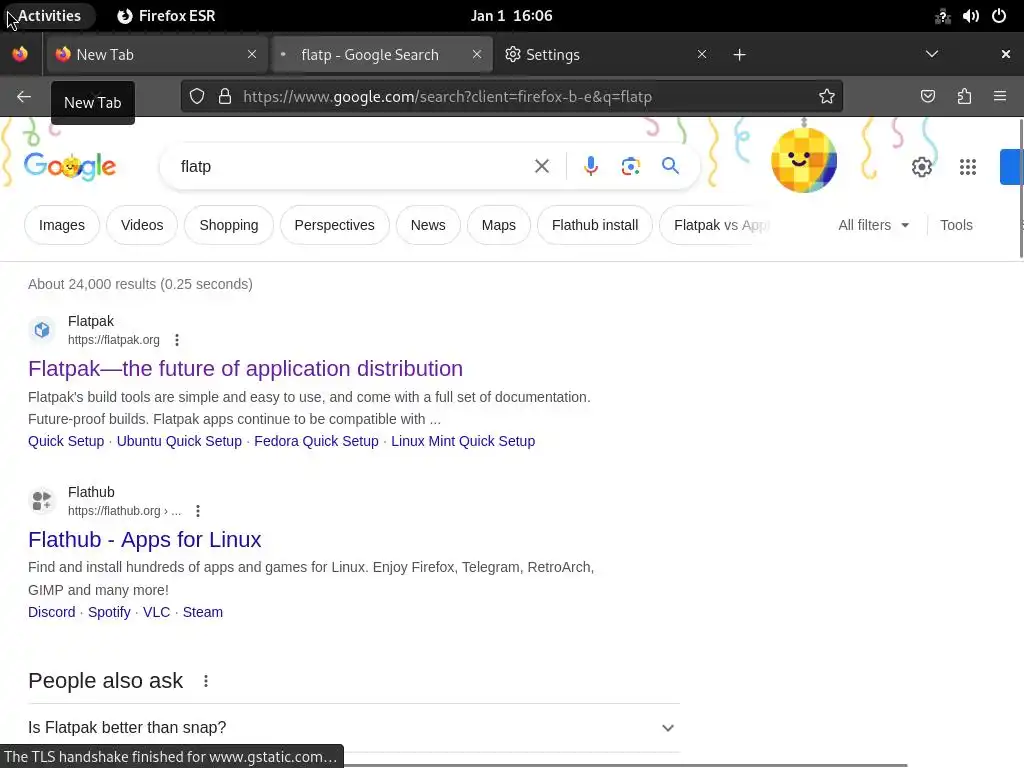Open the Activities overview
1024x768 pixels.
49,16
